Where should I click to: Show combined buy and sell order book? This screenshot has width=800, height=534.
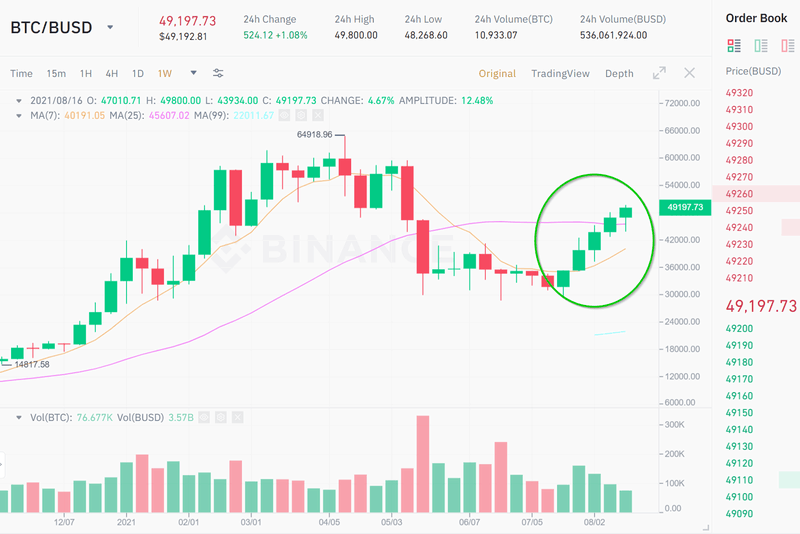click(734, 45)
